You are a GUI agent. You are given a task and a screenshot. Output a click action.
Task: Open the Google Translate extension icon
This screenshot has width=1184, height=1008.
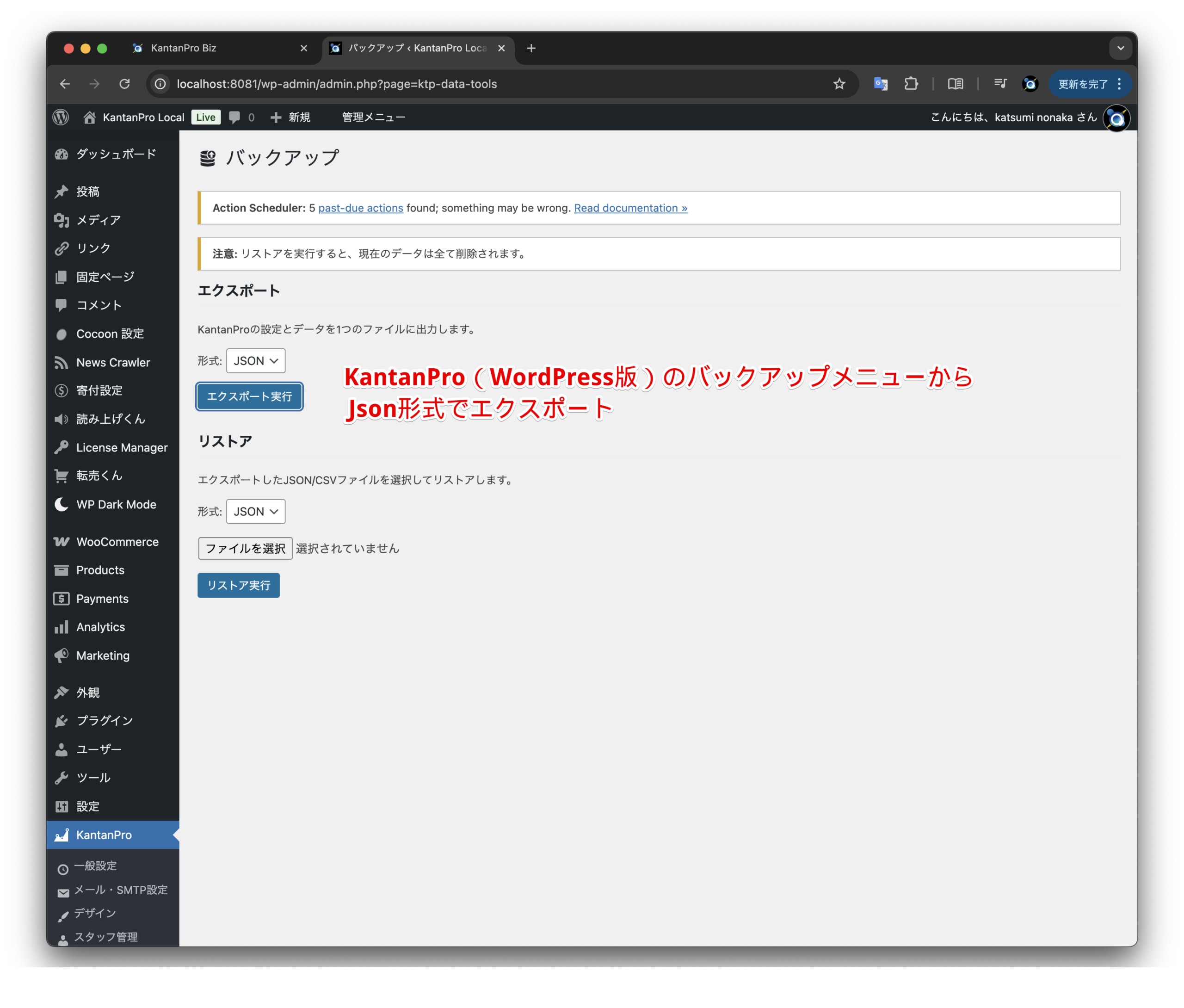(x=880, y=84)
